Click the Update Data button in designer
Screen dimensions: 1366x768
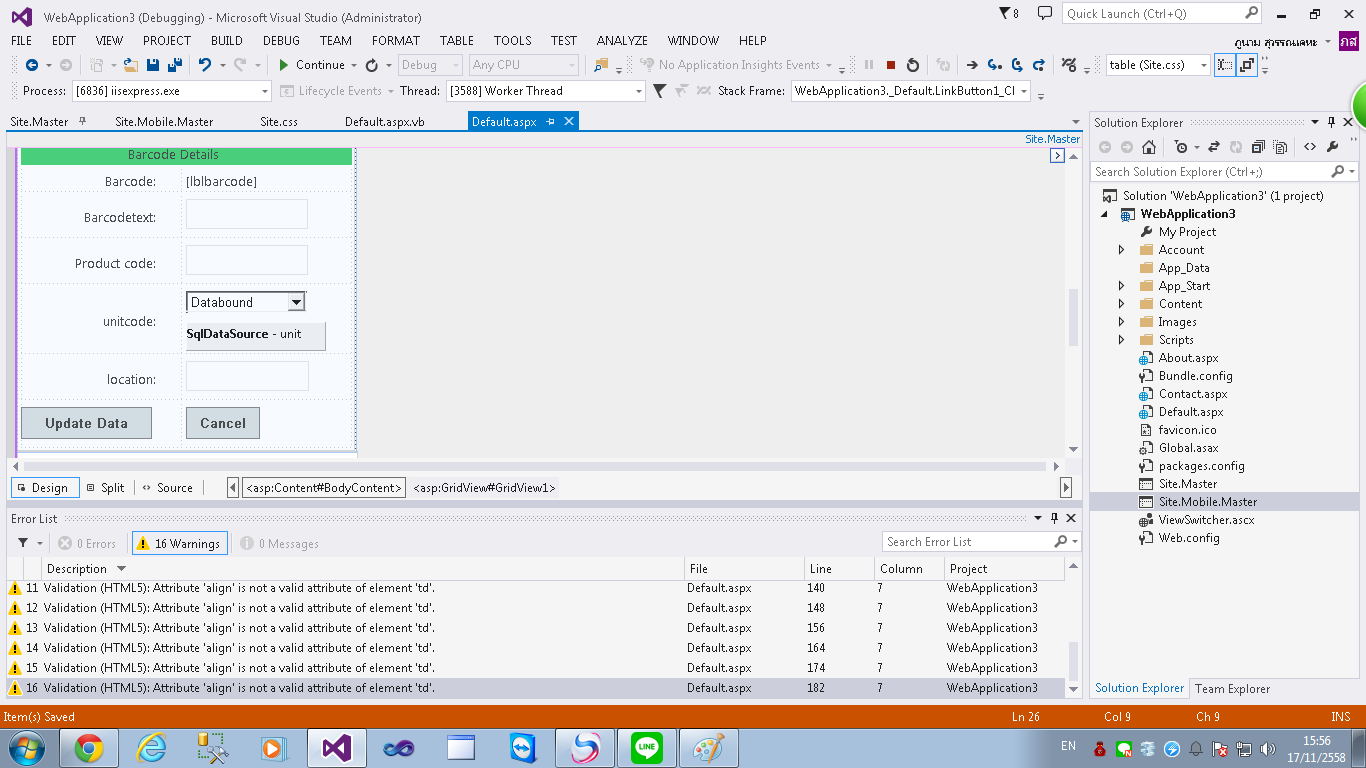click(87, 423)
